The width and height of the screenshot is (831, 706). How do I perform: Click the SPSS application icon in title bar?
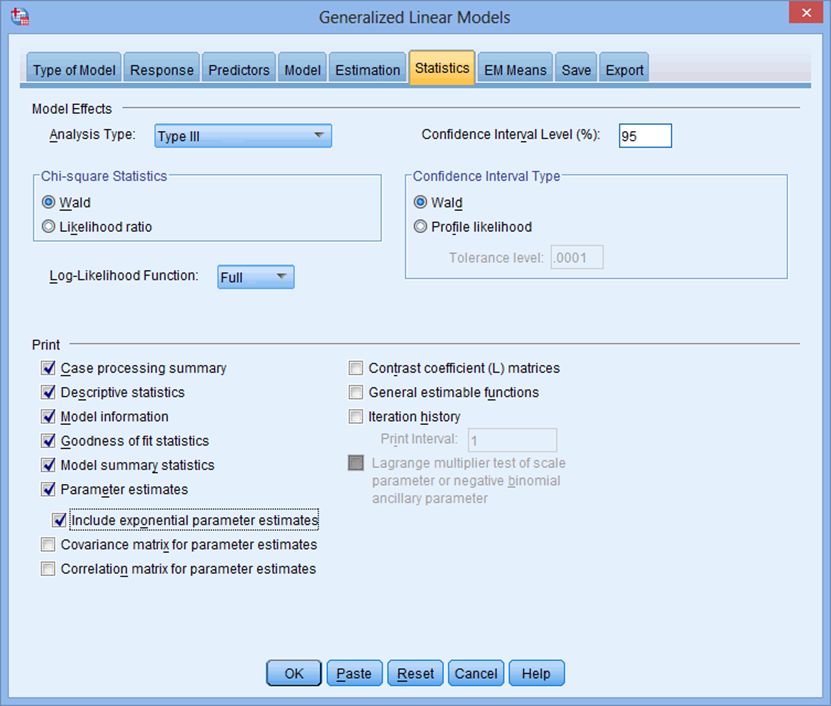[x=20, y=16]
